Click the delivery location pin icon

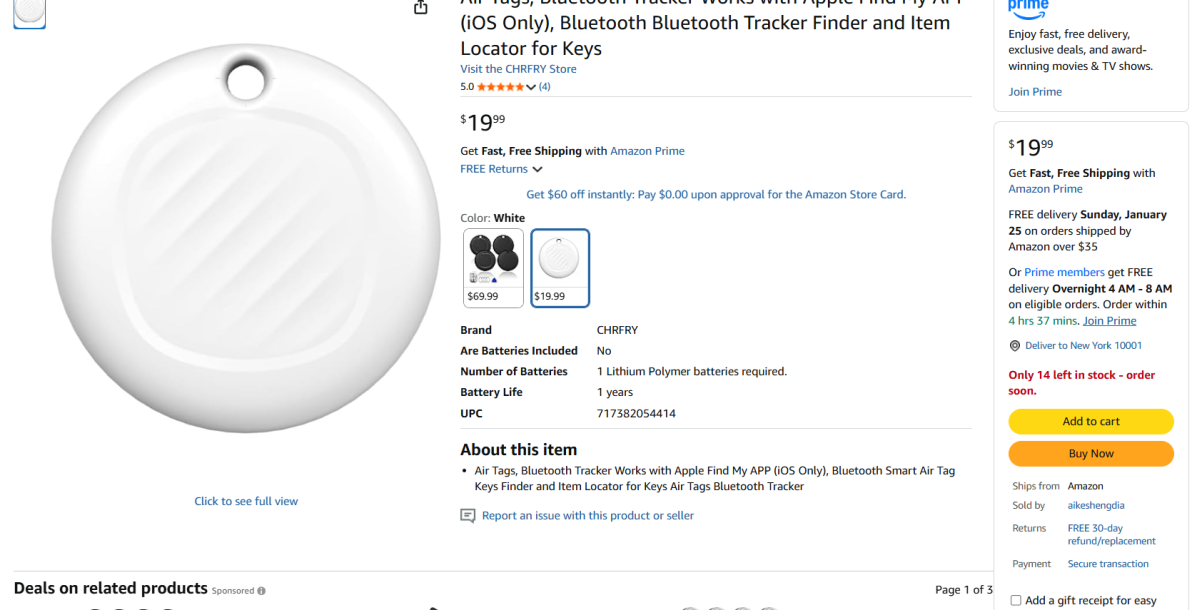tap(1015, 346)
